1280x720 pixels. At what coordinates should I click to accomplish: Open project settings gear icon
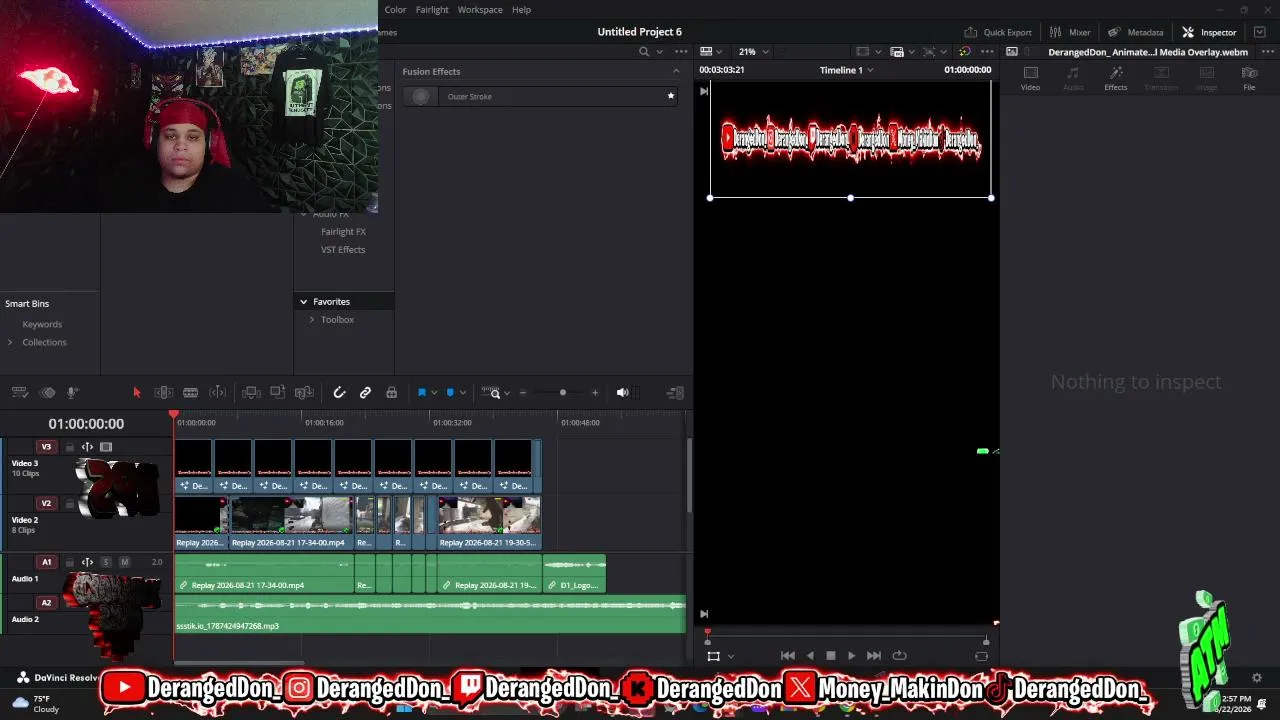(x=1257, y=678)
